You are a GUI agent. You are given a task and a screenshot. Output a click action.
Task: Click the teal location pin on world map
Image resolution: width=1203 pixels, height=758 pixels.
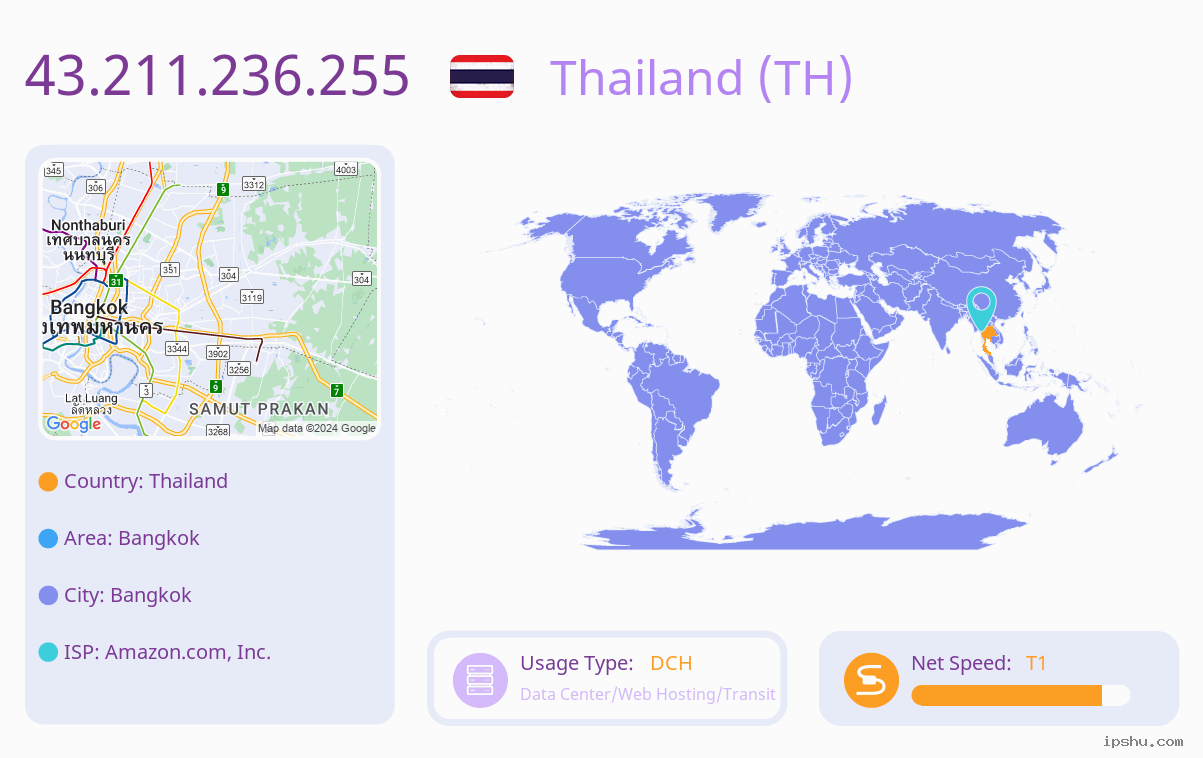pyautogui.click(x=981, y=307)
